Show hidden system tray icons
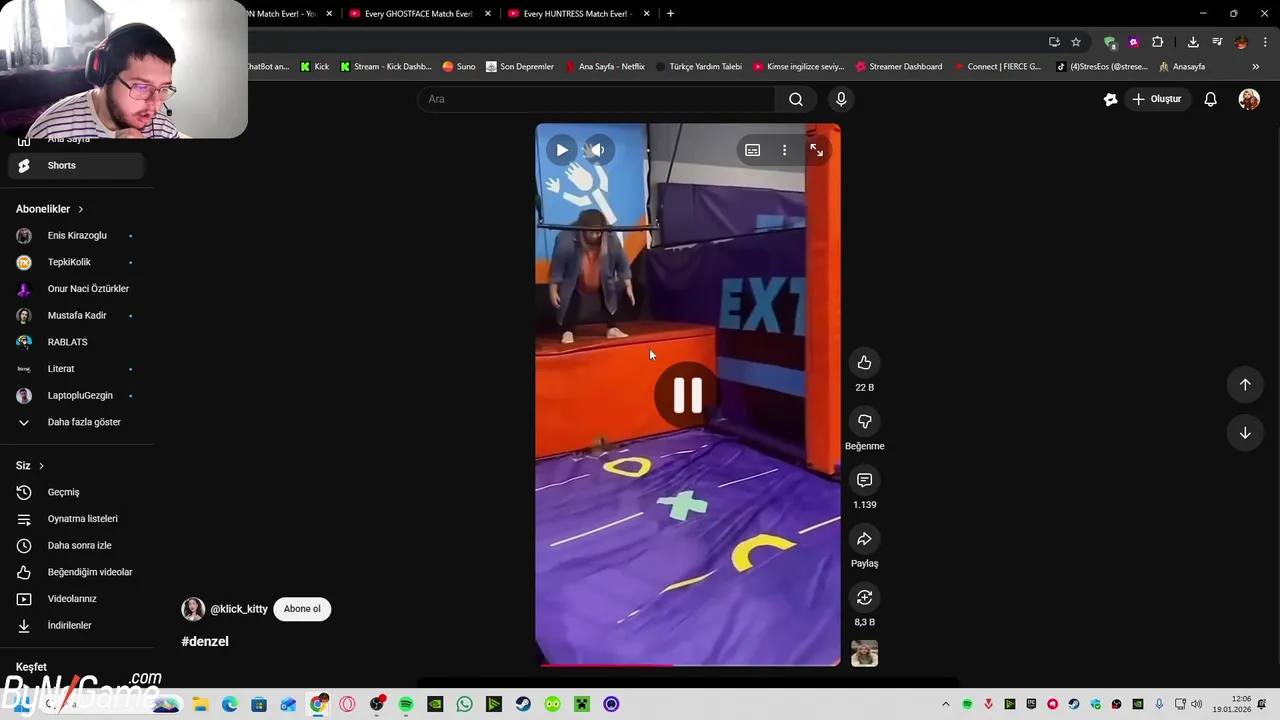The width and height of the screenshot is (1280, 720). [946, 704]
